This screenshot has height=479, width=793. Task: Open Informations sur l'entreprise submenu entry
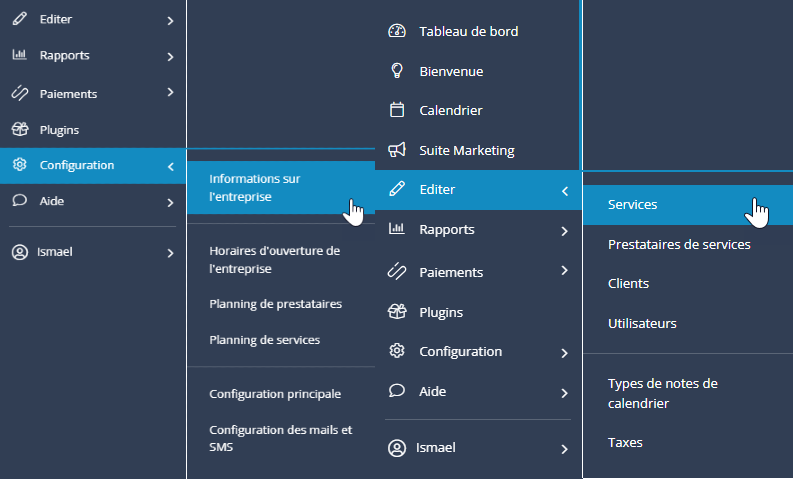tap(281, 188)
